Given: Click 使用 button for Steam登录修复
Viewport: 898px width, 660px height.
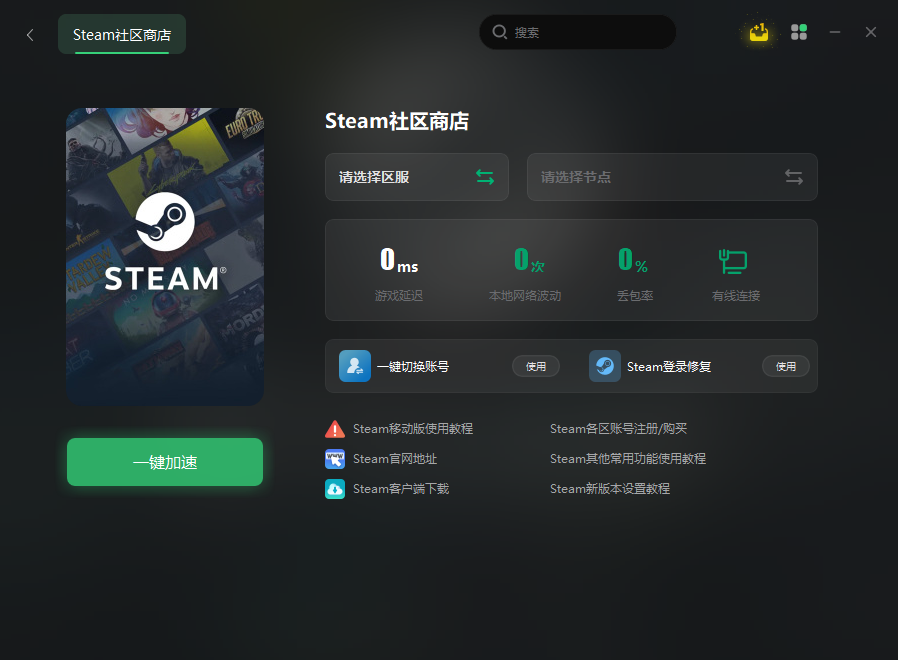Looking at the screenshot, I should click(786, 366).
